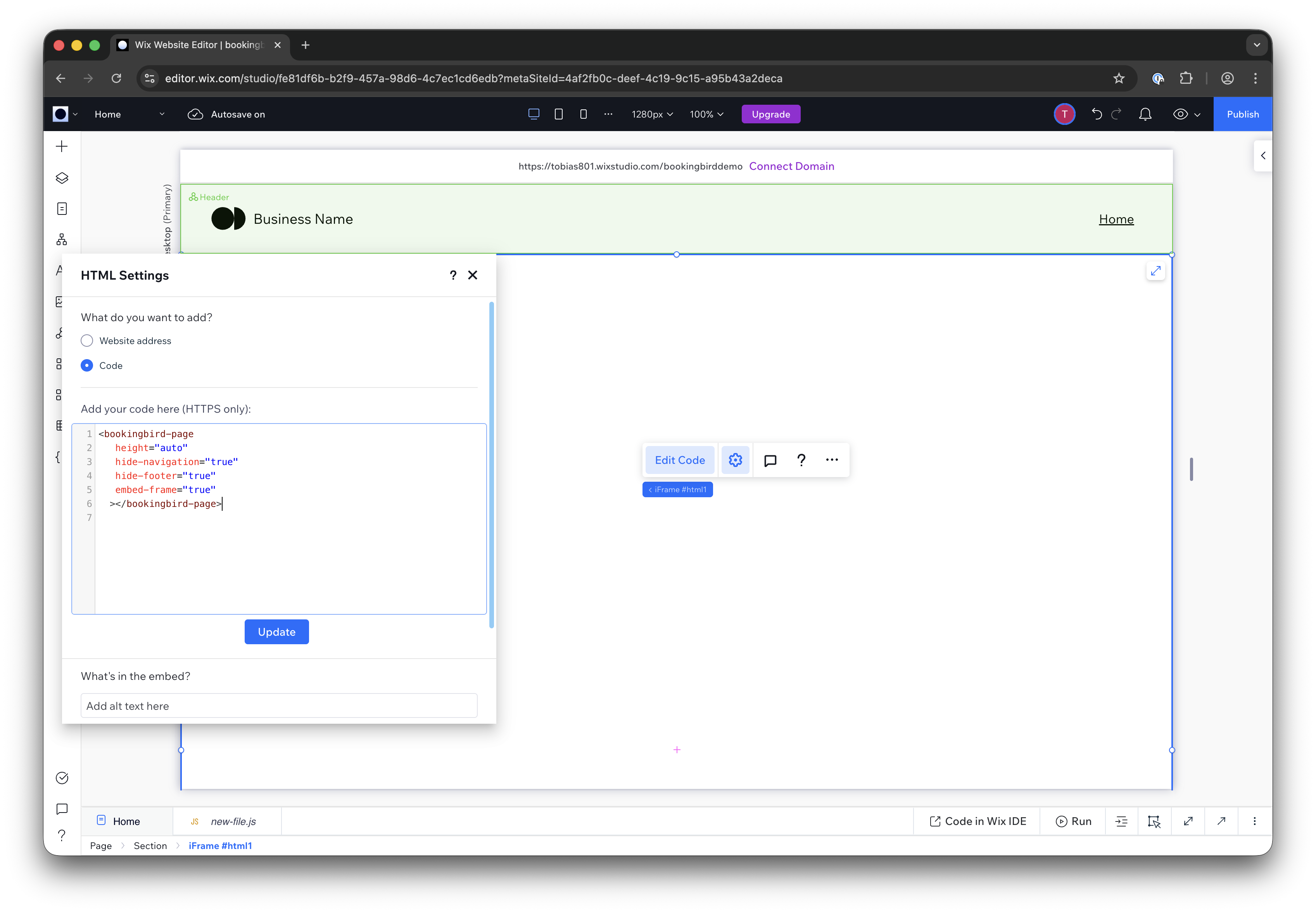
Task: Open the comment icon on iFrame toolbar
Action: click(770, 460)
